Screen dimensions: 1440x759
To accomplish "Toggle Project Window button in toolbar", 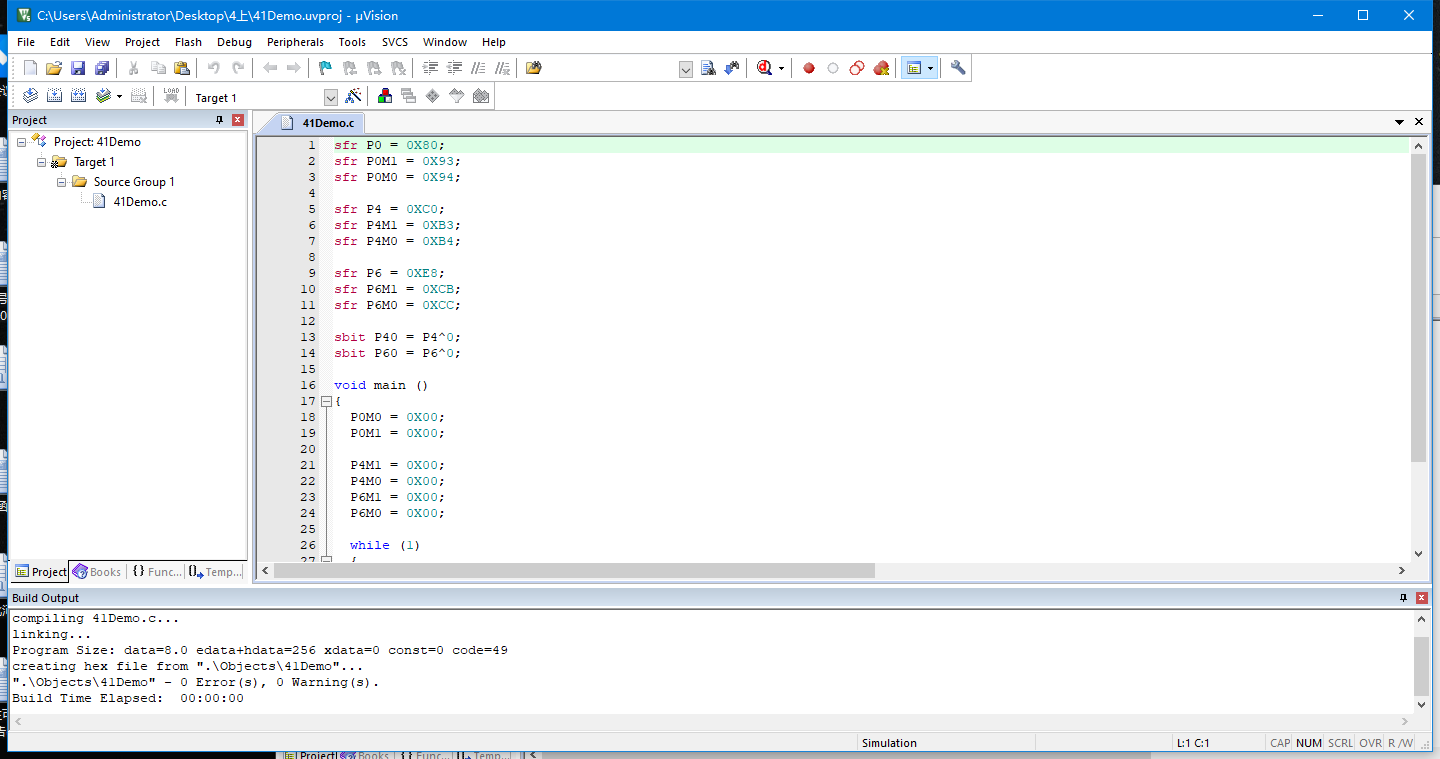I will pos(913,68).
